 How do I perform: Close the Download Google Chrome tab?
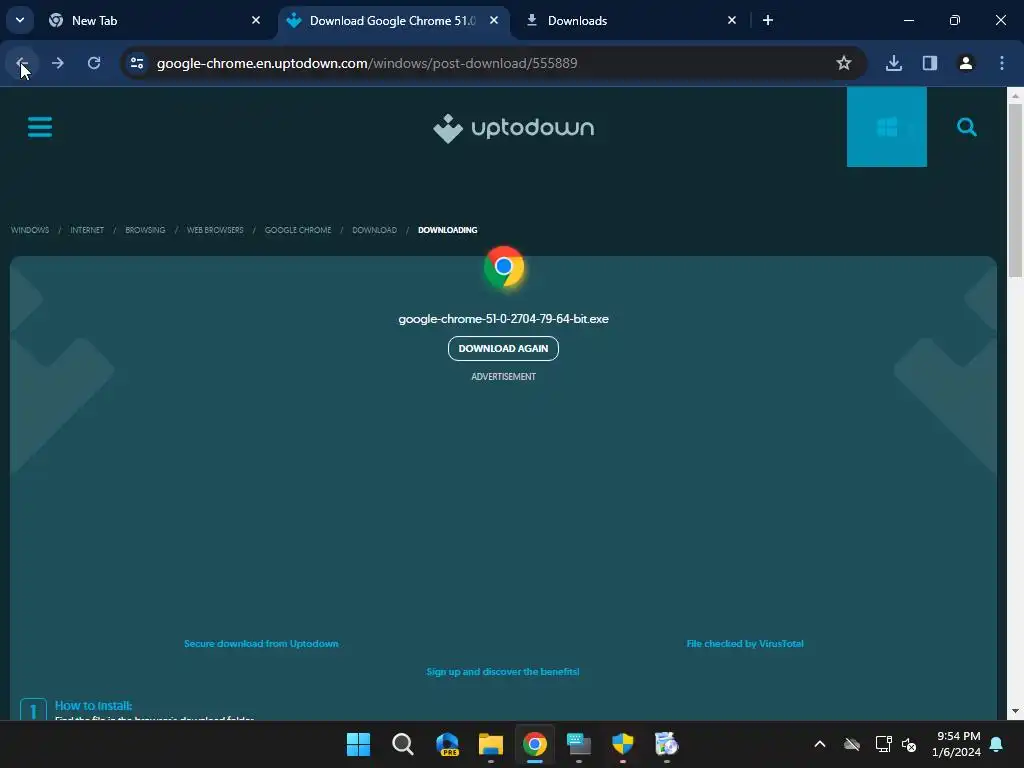[x=494, y=21]
